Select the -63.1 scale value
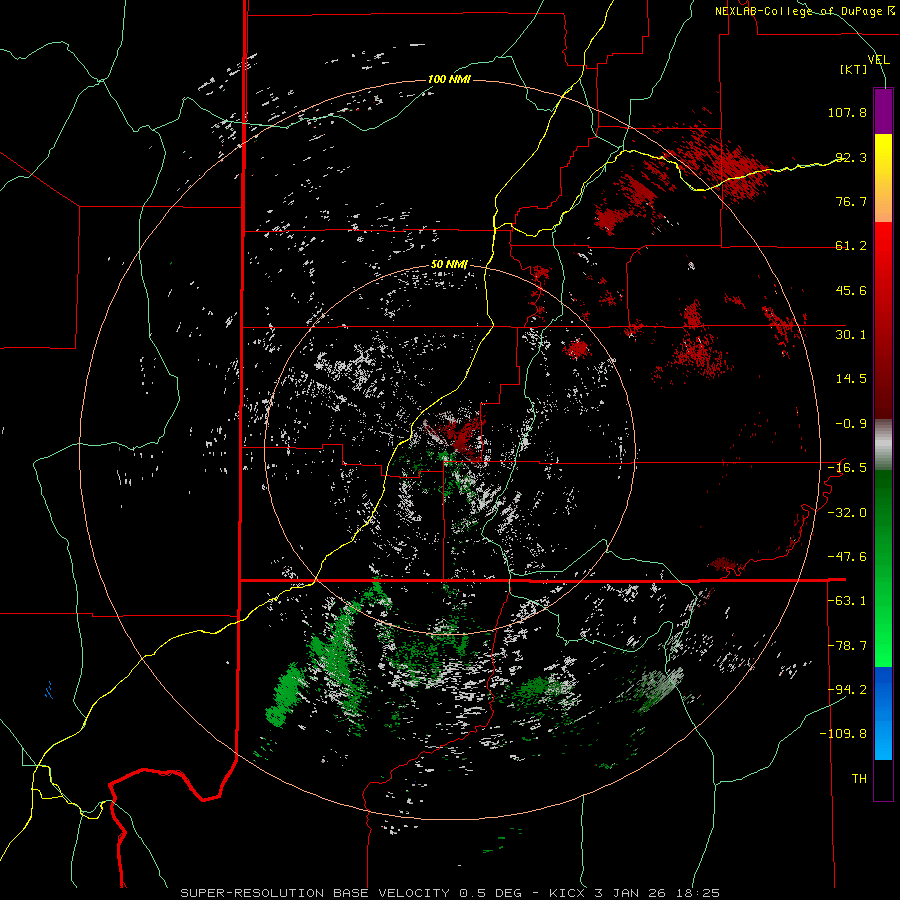 coord(847,601)
